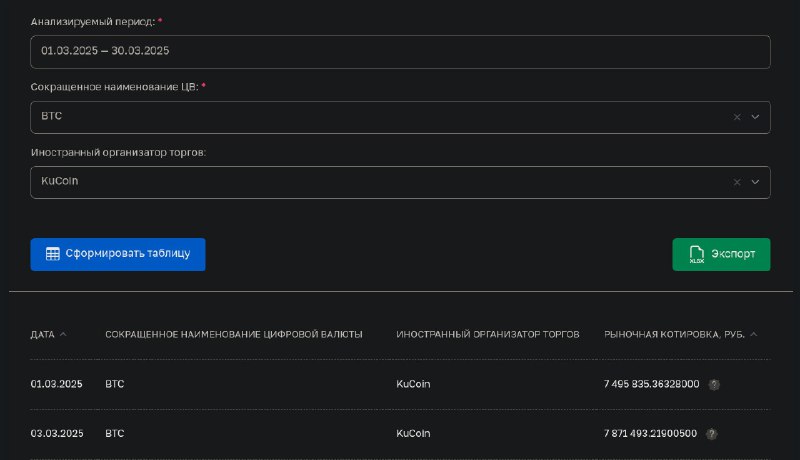Image resolution: width=800 pixels, height=460 pixels.
Task: Edit the analyzed period date field
Action: point(400,52)
